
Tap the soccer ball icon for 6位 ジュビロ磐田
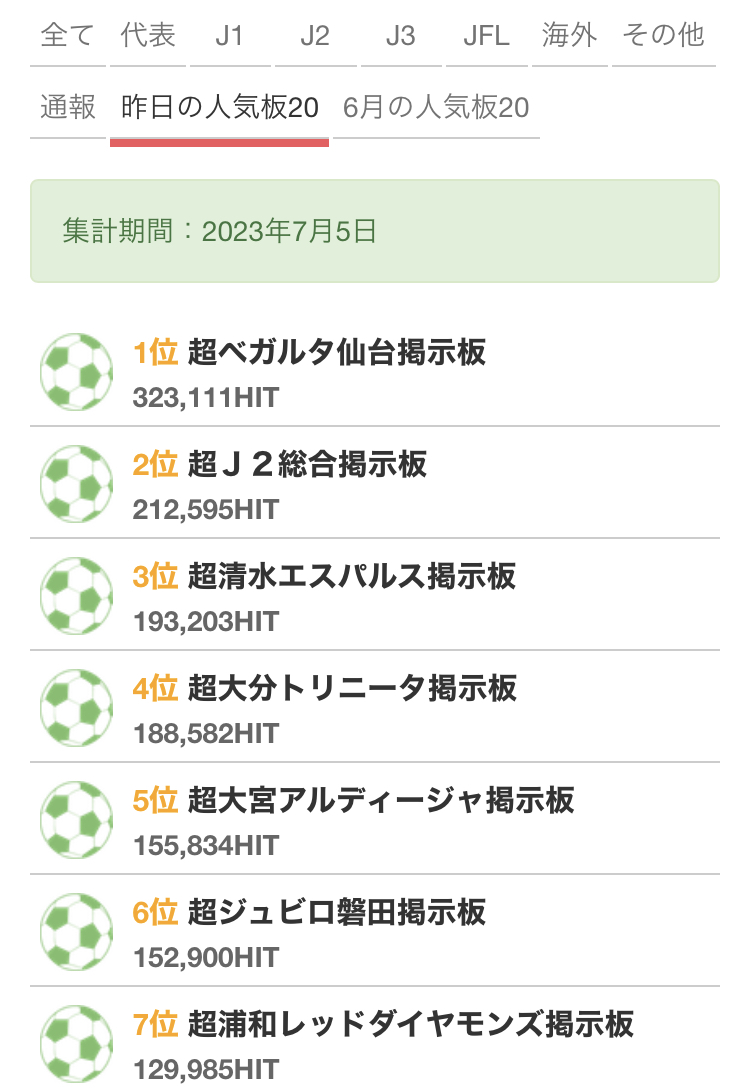pyautogui.click(x=76, y=932)
